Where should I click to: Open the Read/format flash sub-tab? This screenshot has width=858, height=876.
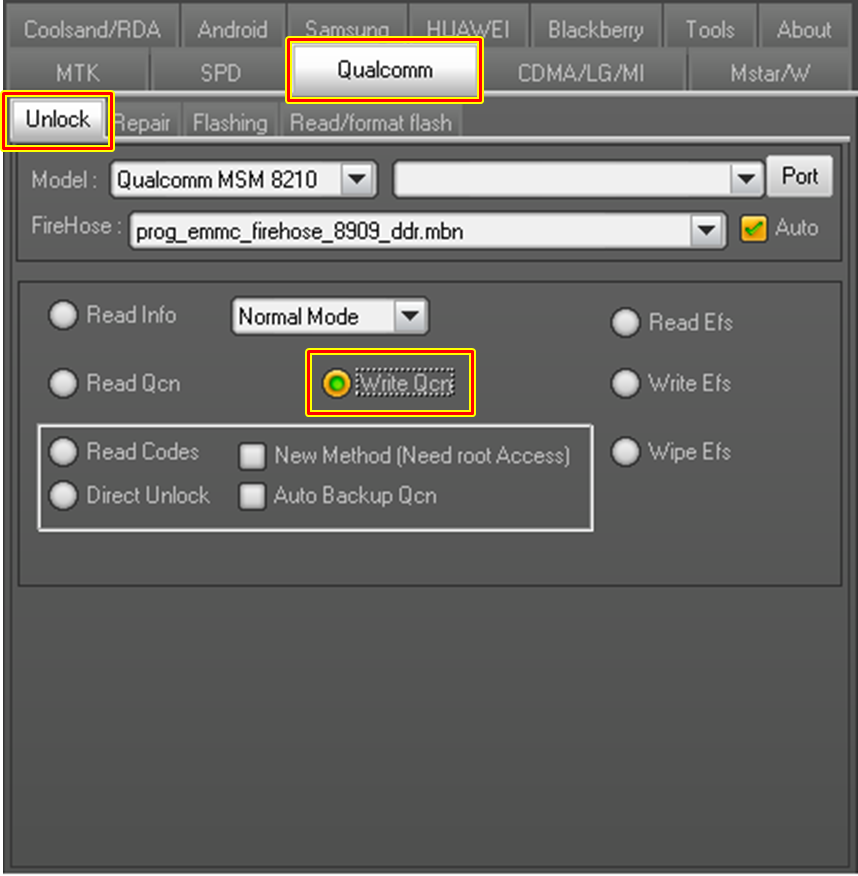point(371,121)
